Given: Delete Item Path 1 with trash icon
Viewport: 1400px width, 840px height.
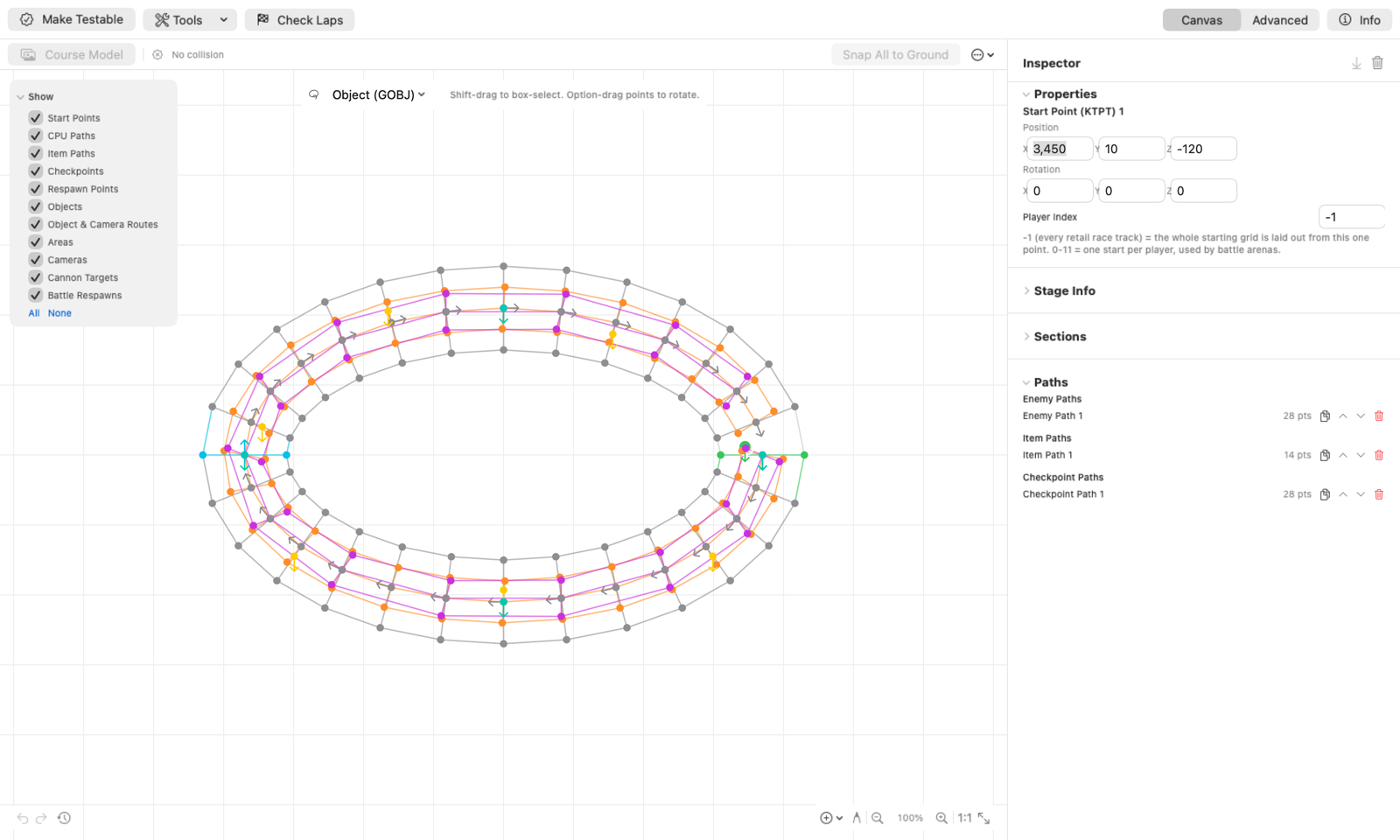Looking at the screenshot, I should pos(1379,455).
